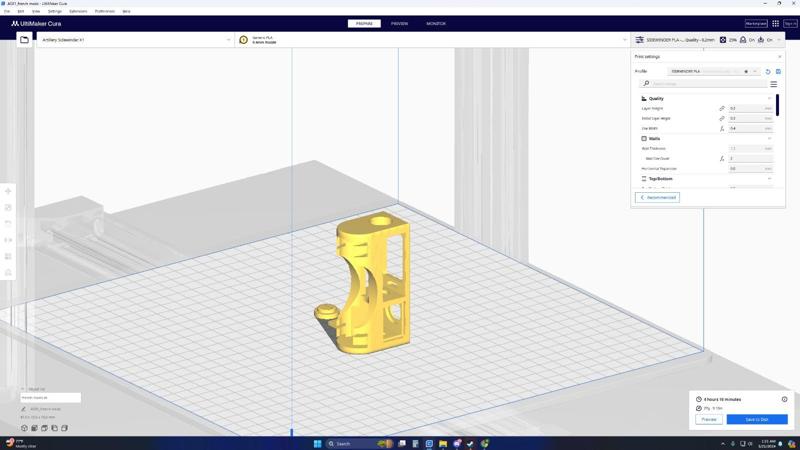
Task: Click the Sign in button
Action: point(790,23)
